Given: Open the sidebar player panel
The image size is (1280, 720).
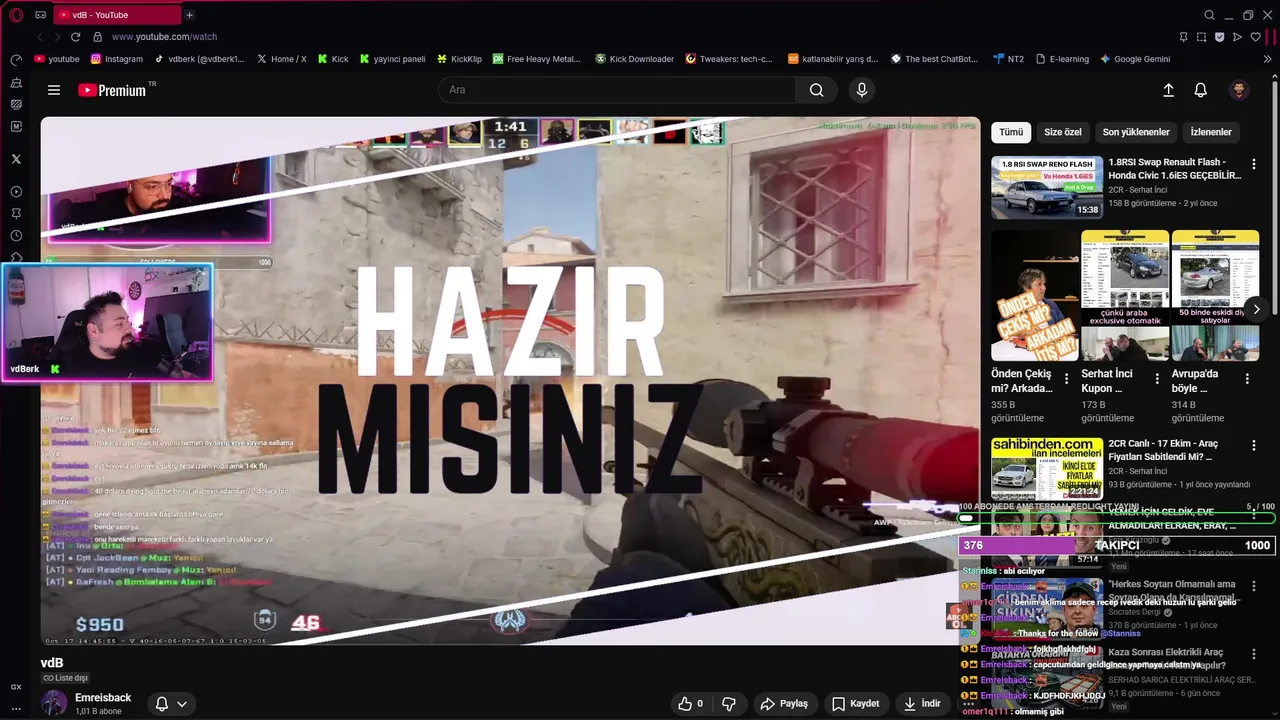Looking at the screenshot, I should 16,191.
